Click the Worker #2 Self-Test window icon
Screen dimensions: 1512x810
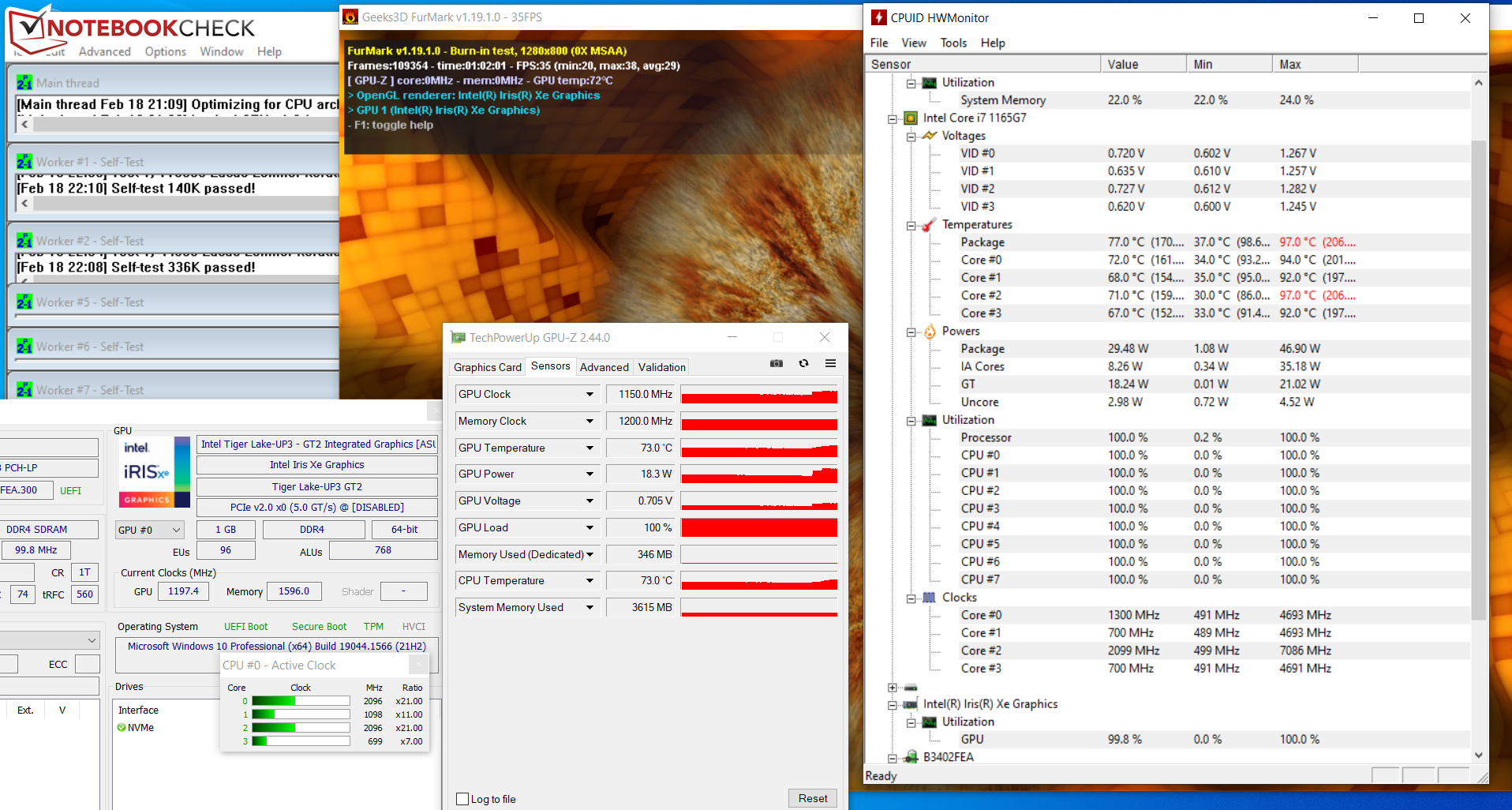click(24, 241)
